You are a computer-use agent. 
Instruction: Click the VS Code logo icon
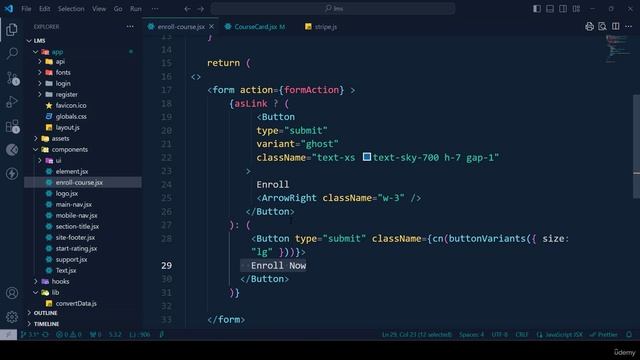pos(9,9)
